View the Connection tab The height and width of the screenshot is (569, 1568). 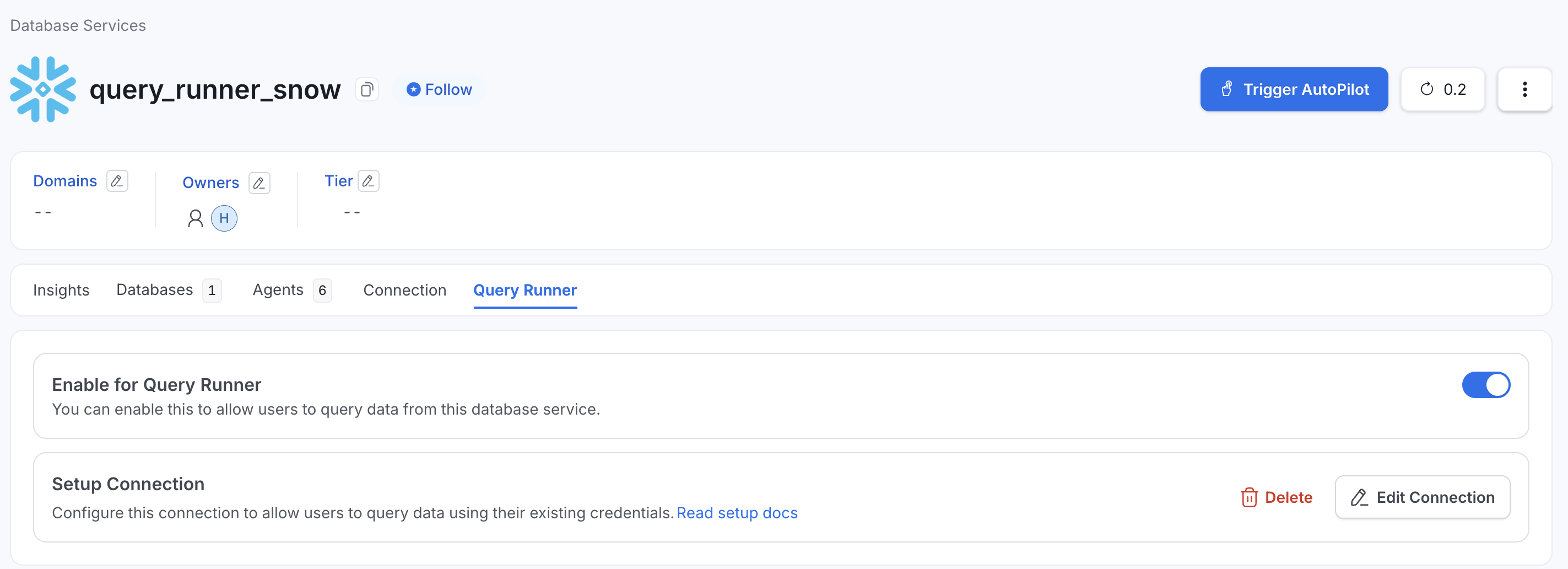[x=404, y=290]
